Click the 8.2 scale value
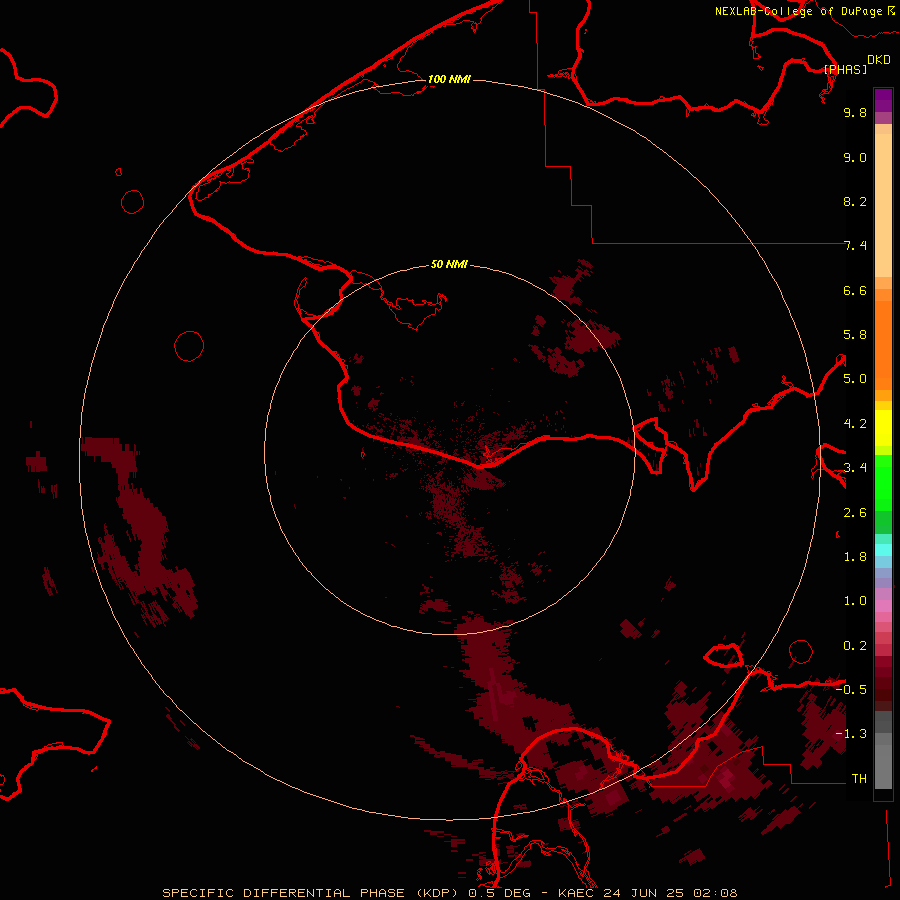Image resolution: width=900 pixels, height=900 pixels. pos(855,201)
